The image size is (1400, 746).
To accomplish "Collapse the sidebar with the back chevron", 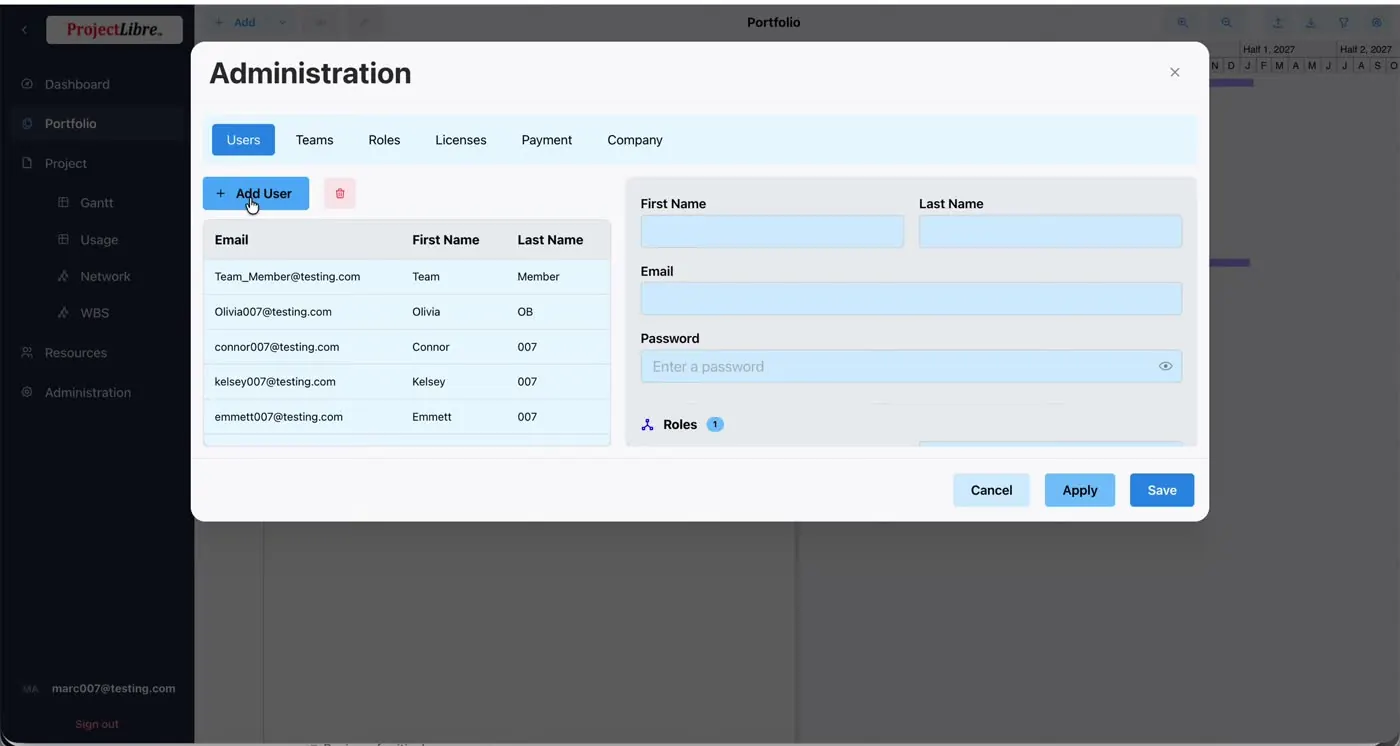I will 24,30.
